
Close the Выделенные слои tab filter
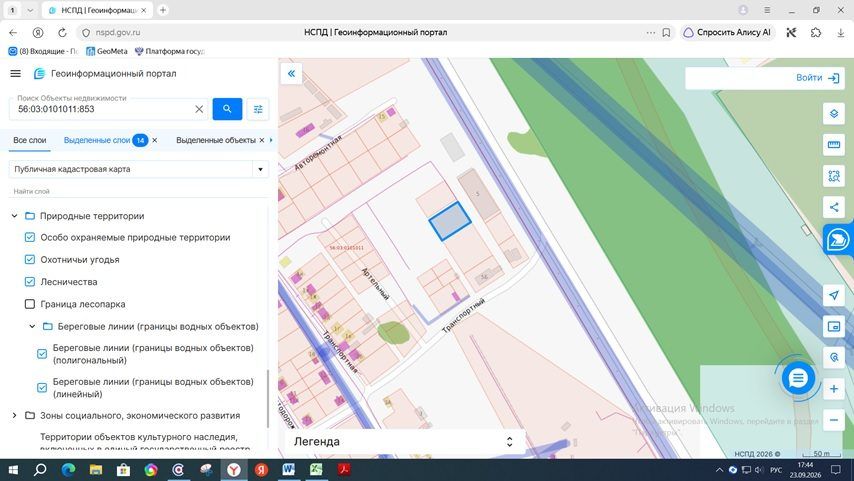pos(155,141)
